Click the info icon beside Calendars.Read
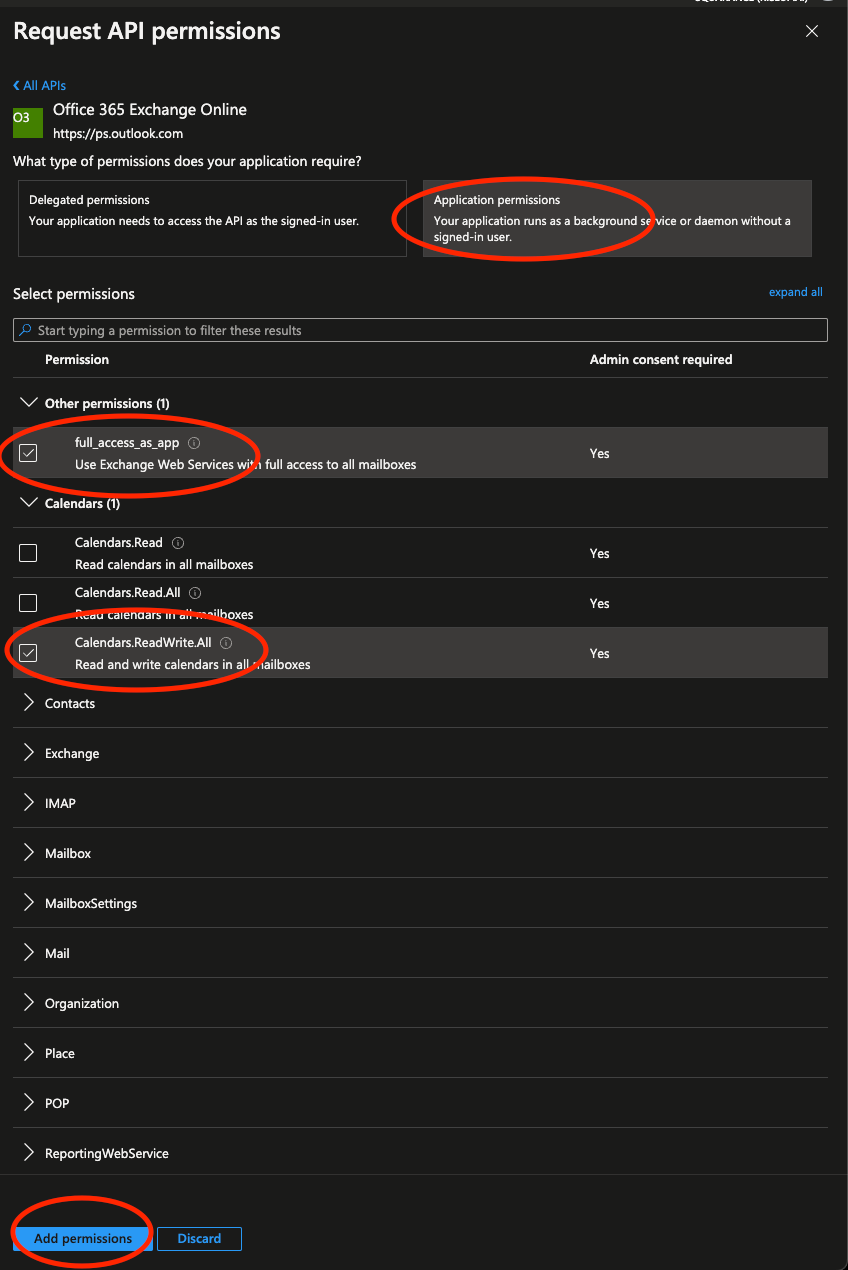This screenshot has height=1270, width=848. [177, 542]
